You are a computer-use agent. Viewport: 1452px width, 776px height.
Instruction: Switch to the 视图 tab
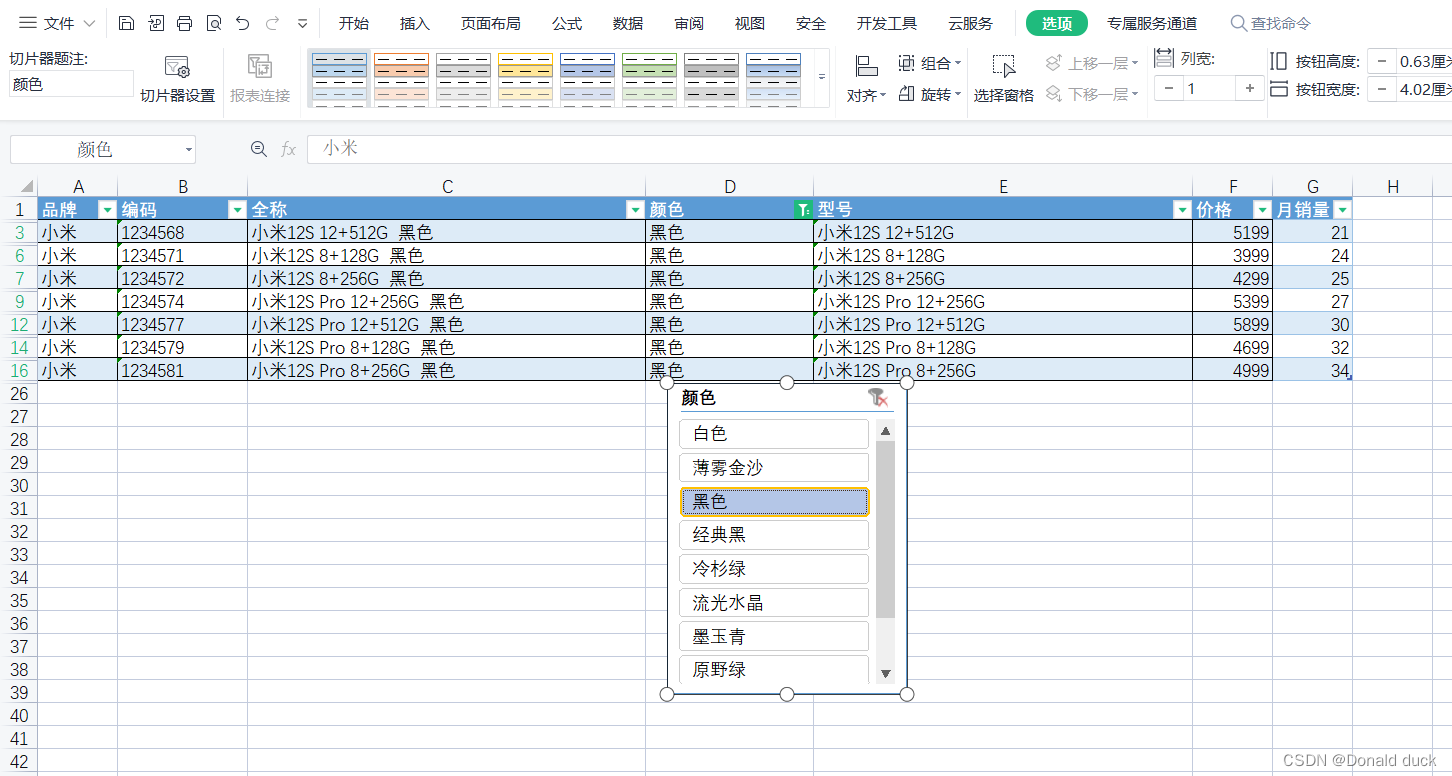pyautogui.click(x=750, y=23)
